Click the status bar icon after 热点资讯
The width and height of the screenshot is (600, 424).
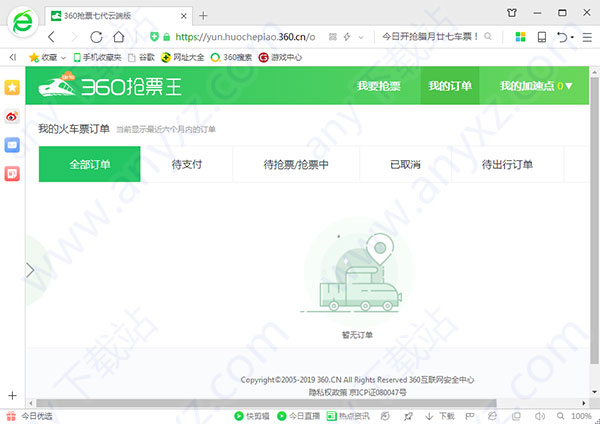click(385, 416)
